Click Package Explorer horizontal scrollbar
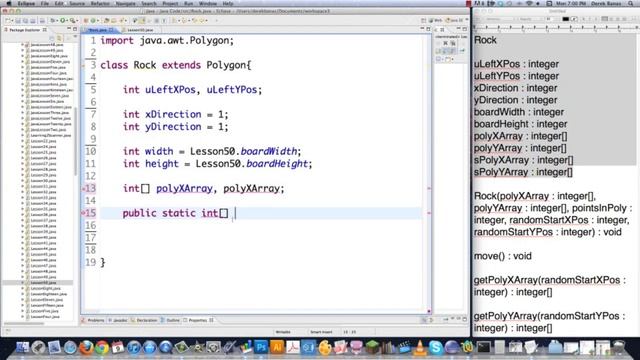This screenshot has height=360, width=640. point(24,323)
